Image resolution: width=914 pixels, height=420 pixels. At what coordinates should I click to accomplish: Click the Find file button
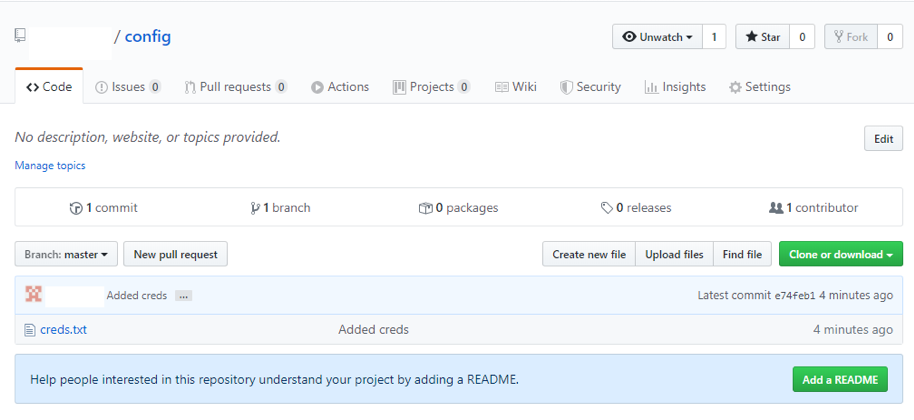tap(742, 254)
